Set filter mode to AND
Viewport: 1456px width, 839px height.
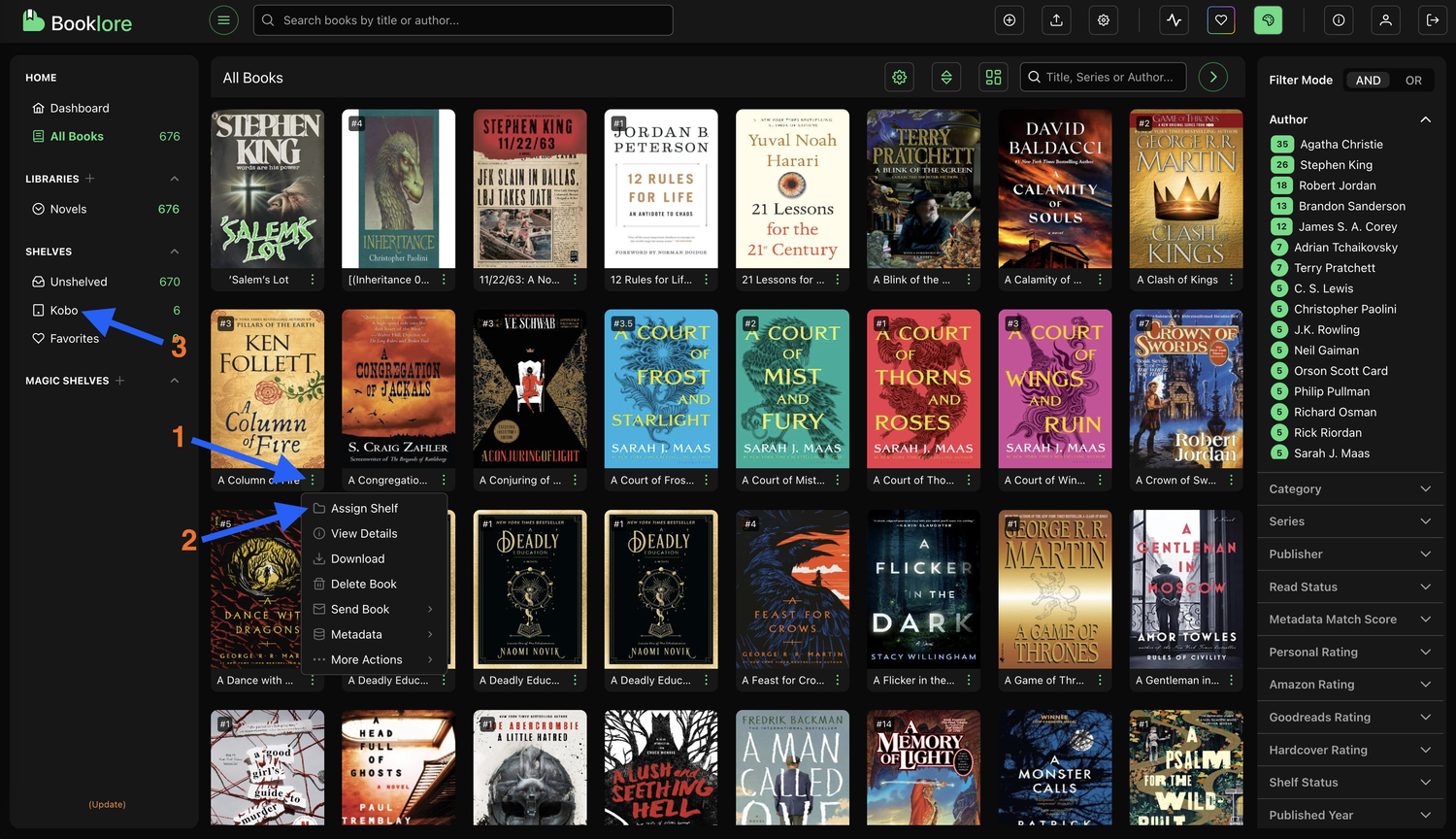pos(1368,81)
